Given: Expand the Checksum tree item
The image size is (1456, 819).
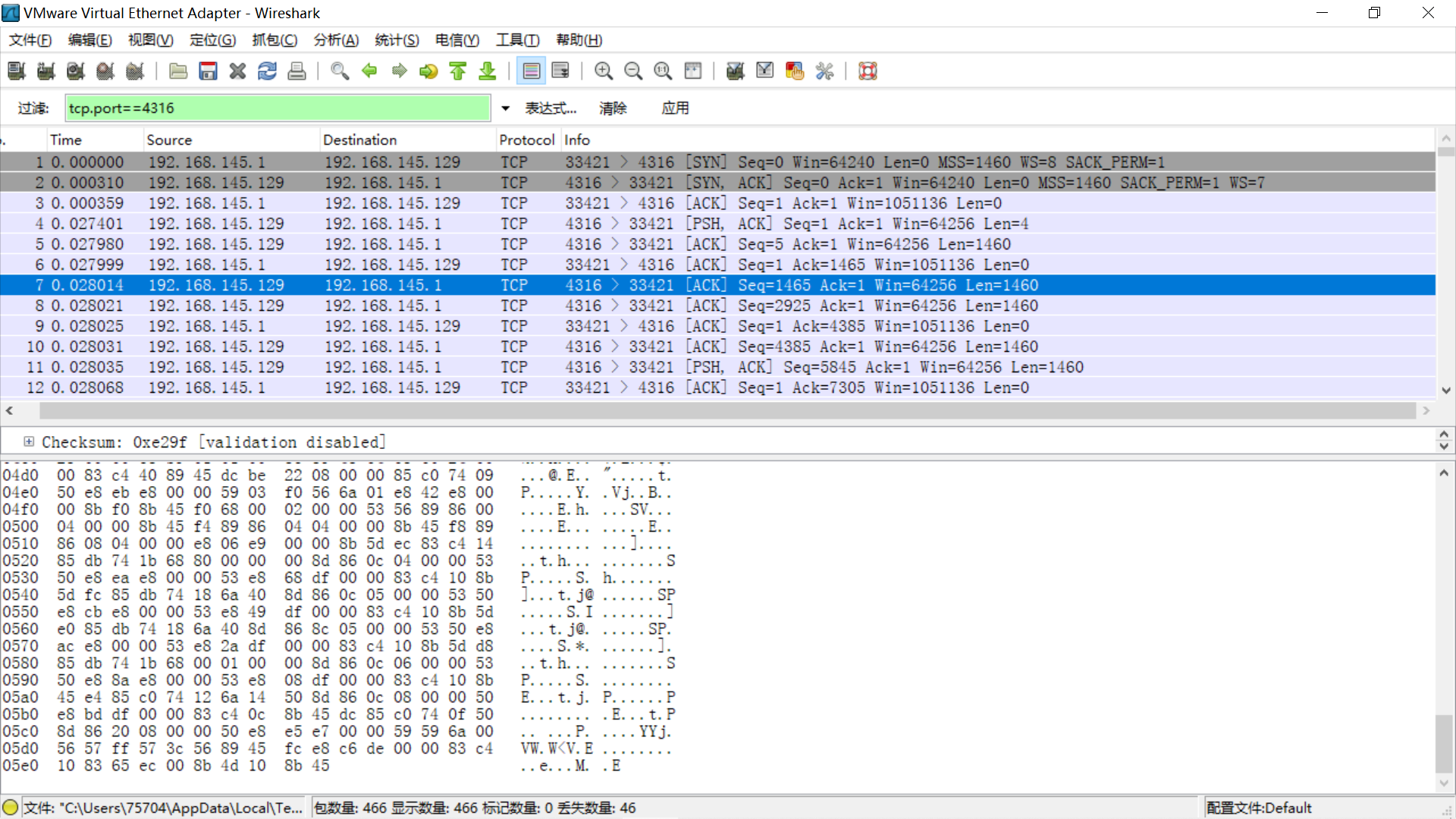Looking at the screenshot, I should [29, 441].
